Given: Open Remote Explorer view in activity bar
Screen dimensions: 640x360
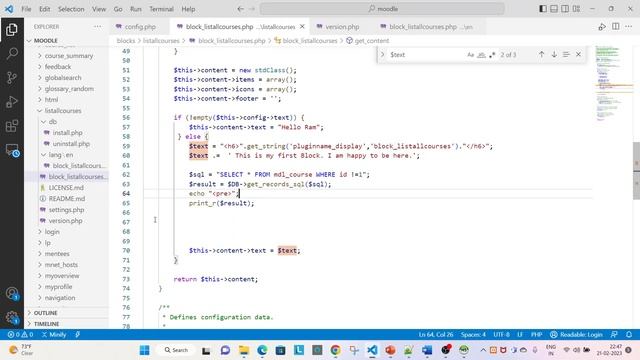Looking at the screenshot, I should point(12,150).
